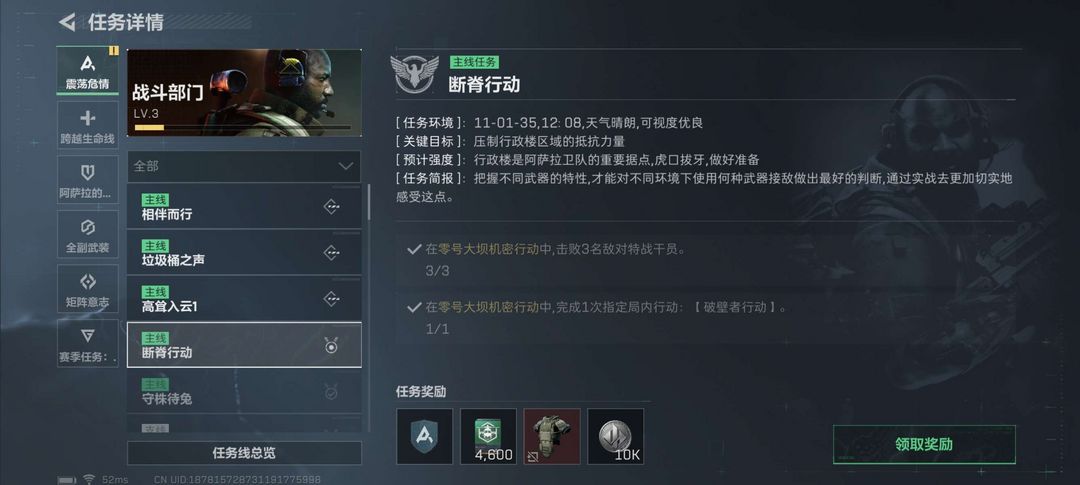Select the 垃圾桶之声 mission entry

[244, 253]
